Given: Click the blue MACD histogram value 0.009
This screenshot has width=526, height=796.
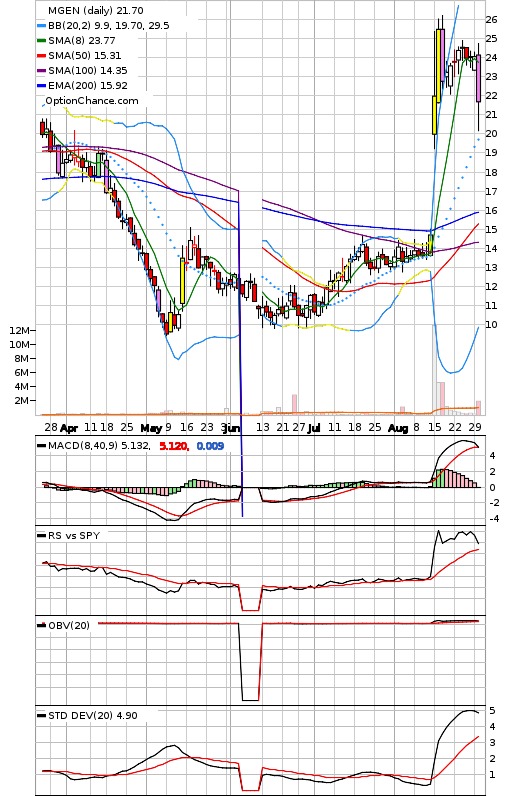Looking at the screenshot, I should click(210, 446).
